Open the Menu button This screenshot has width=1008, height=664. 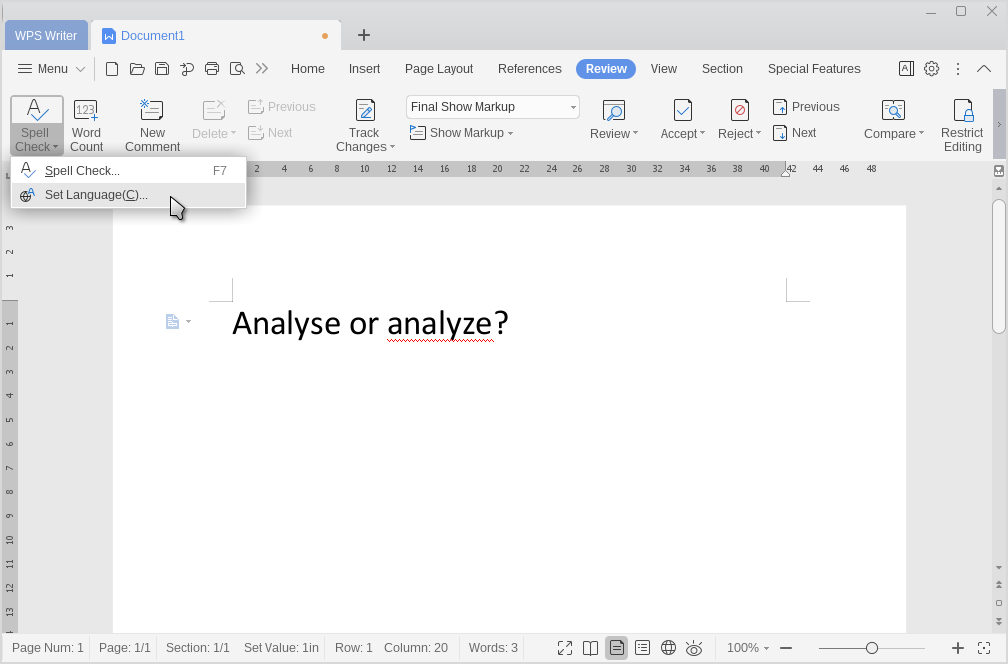(52, 69)
